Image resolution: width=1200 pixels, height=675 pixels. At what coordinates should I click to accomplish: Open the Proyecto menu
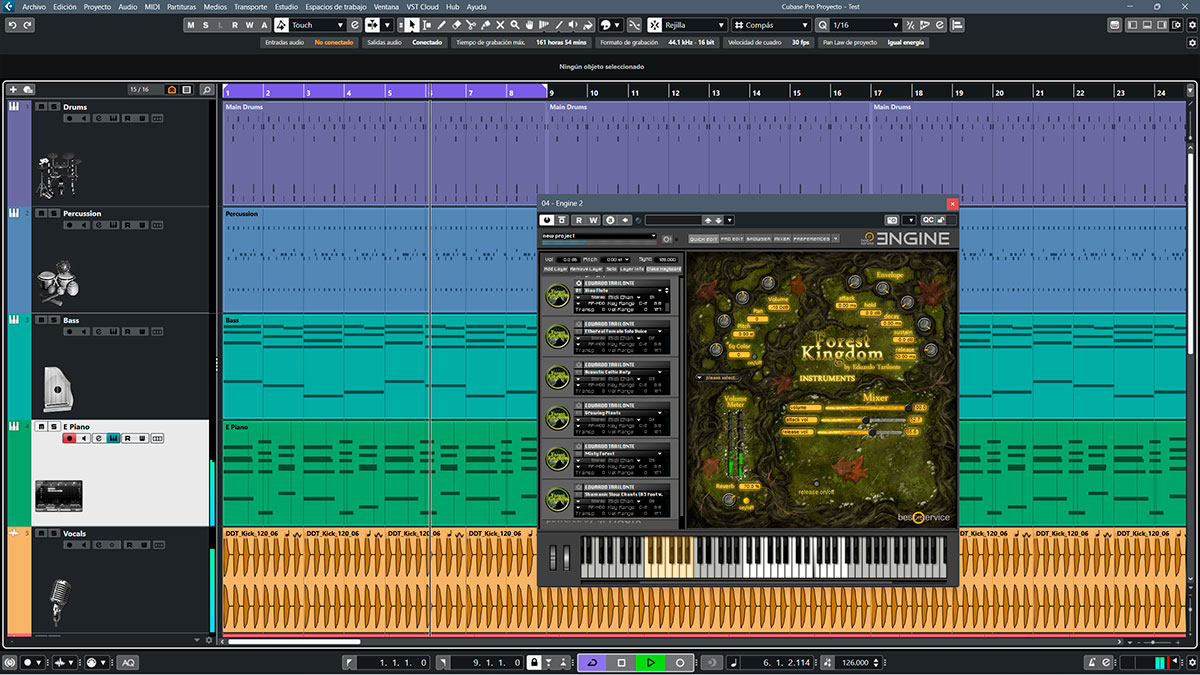pyautogui.click(x=98, y=6)
